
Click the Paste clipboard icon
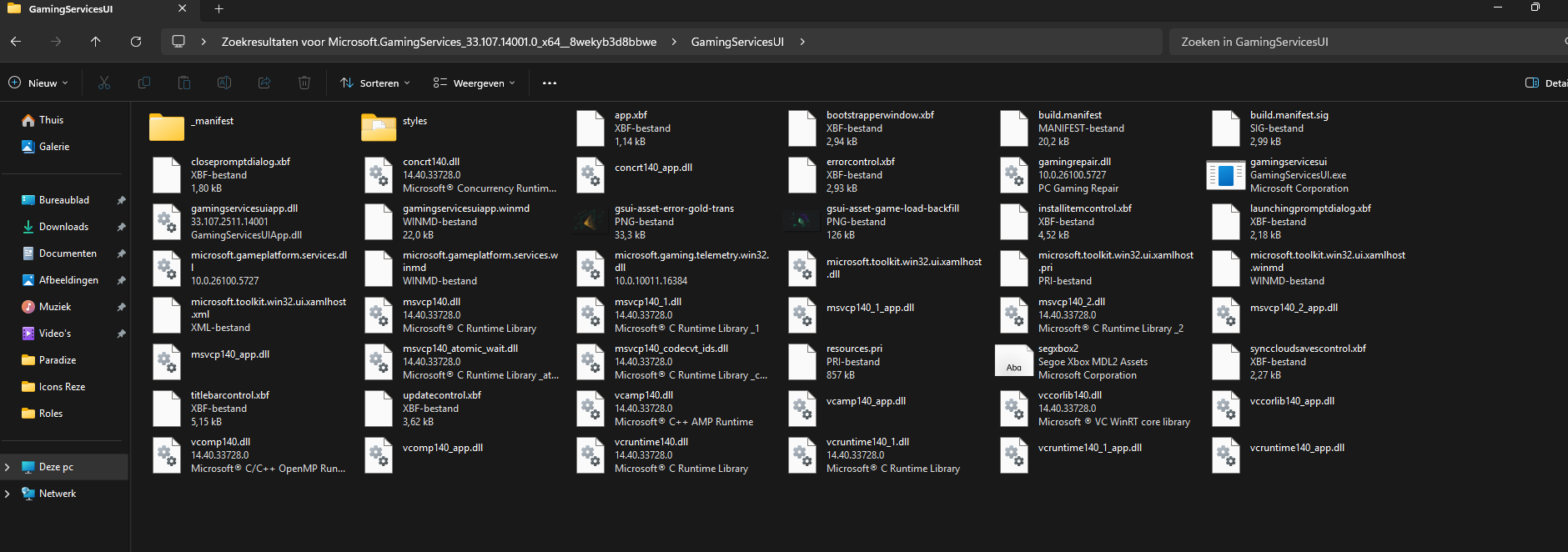(x=184, y=83)
